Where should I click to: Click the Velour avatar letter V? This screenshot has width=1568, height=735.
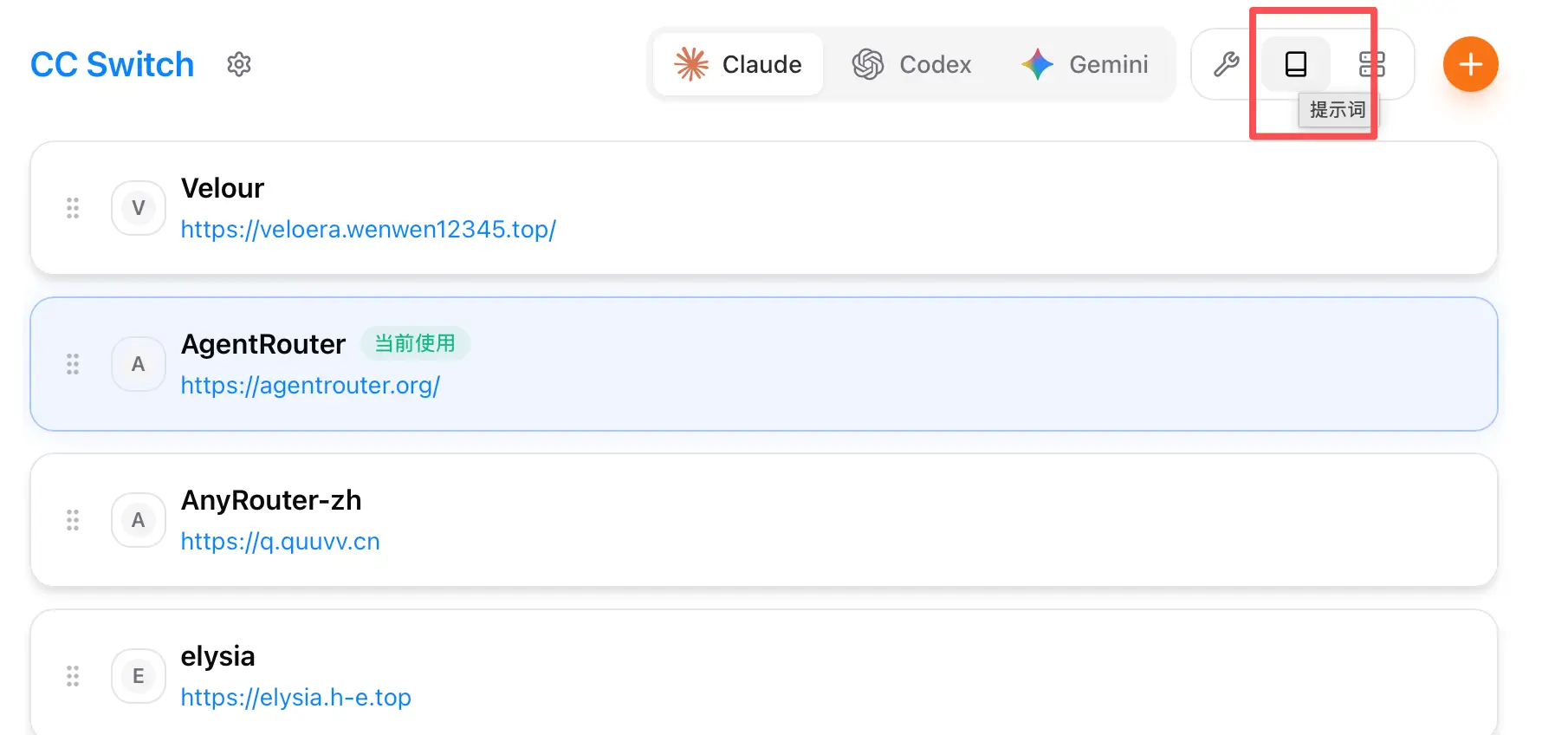(x=139, y=208)
